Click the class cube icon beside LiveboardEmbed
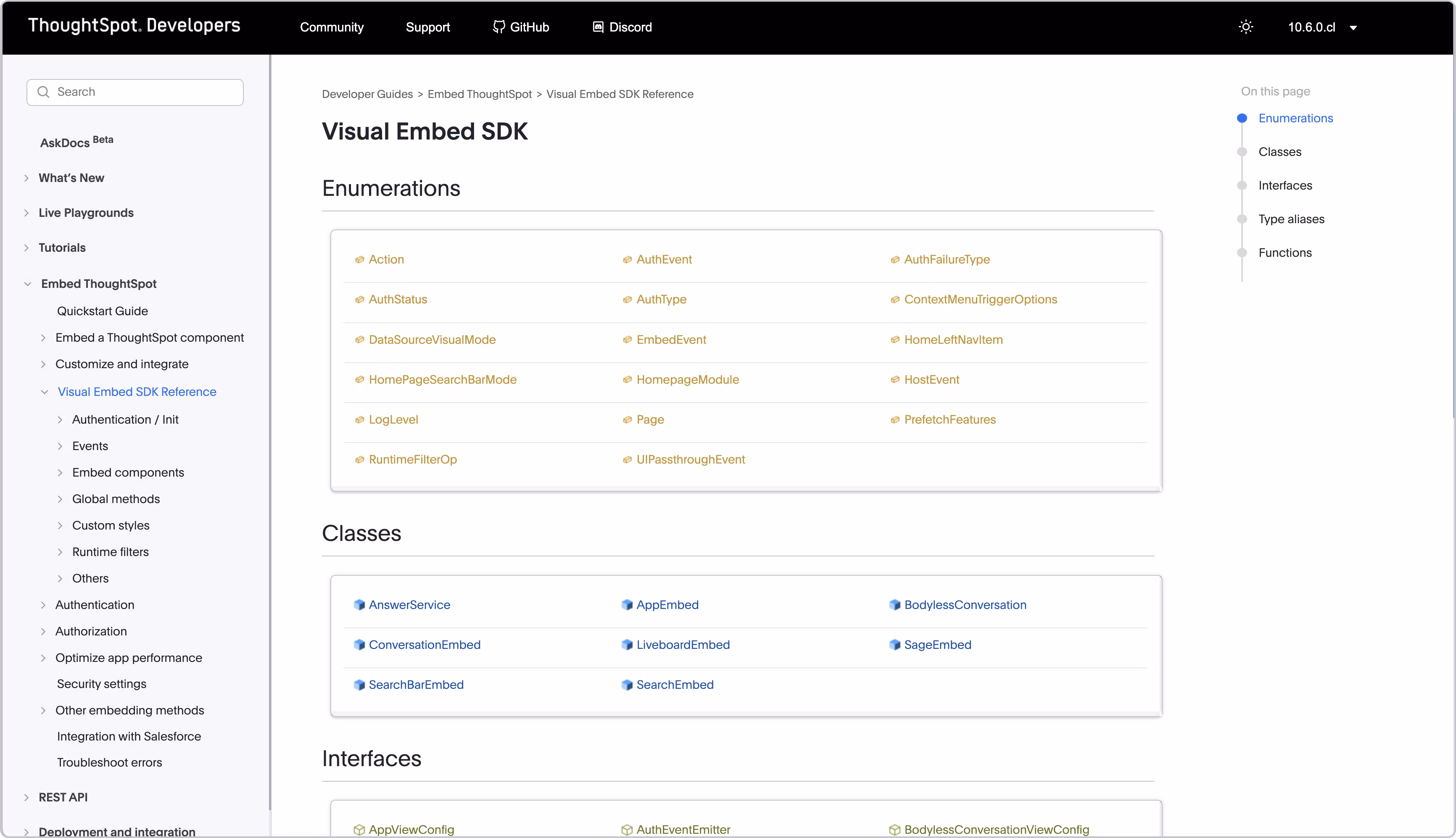Image resolution: width=1456 pixels, height=838 pixels. click(627, 645)
